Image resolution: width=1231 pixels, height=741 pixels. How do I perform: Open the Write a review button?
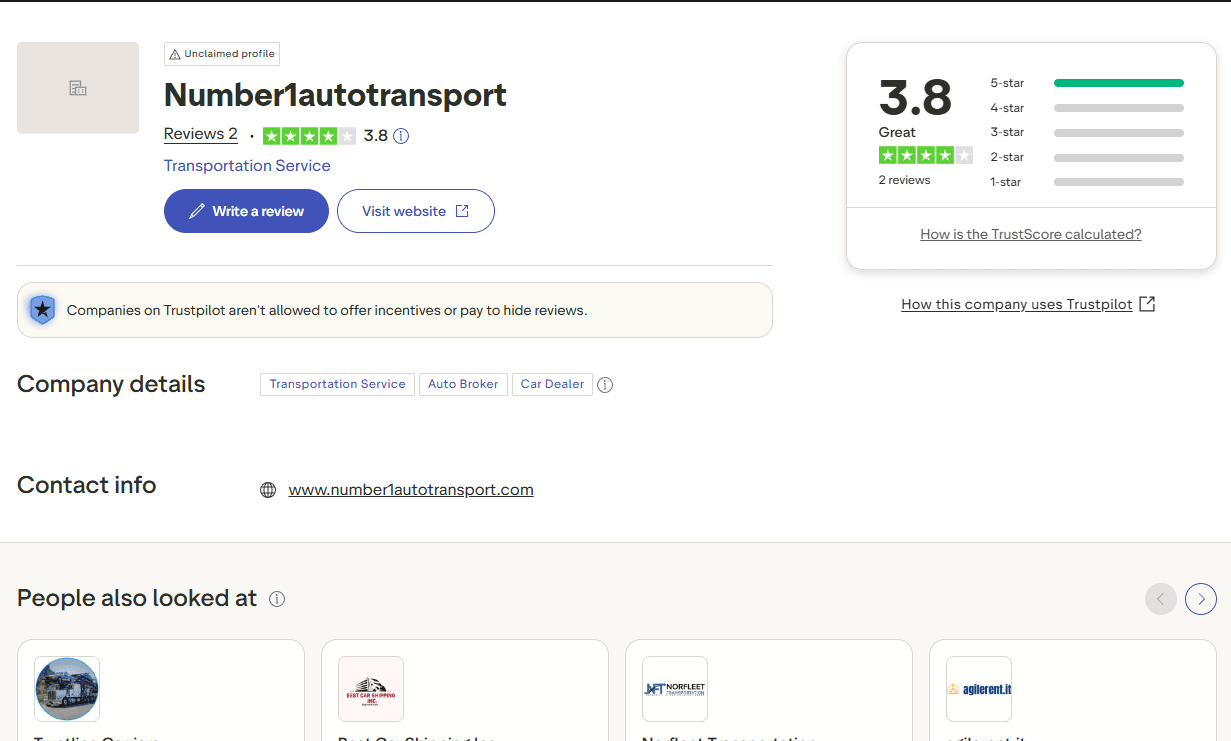point(246,211)
